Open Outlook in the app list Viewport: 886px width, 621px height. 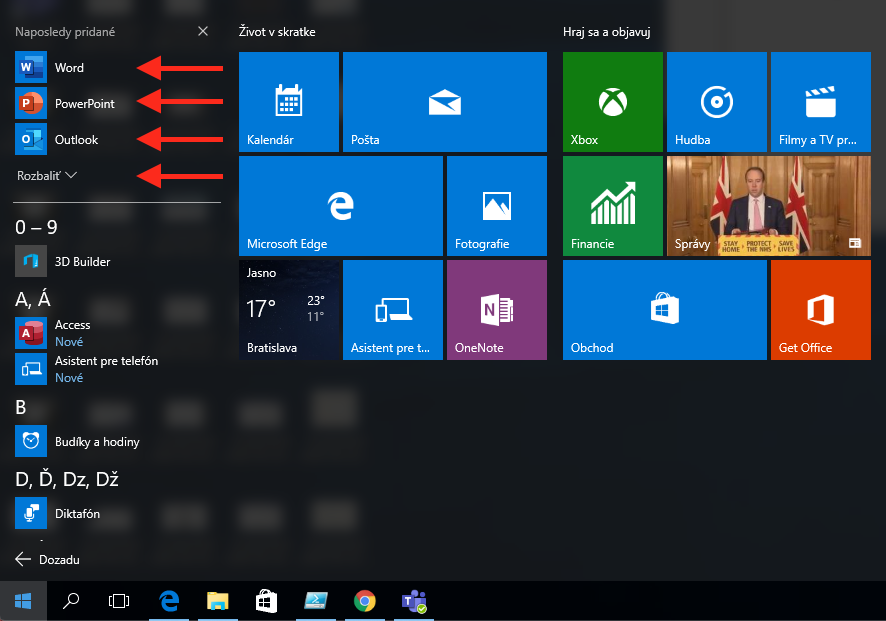click(76, 140)
